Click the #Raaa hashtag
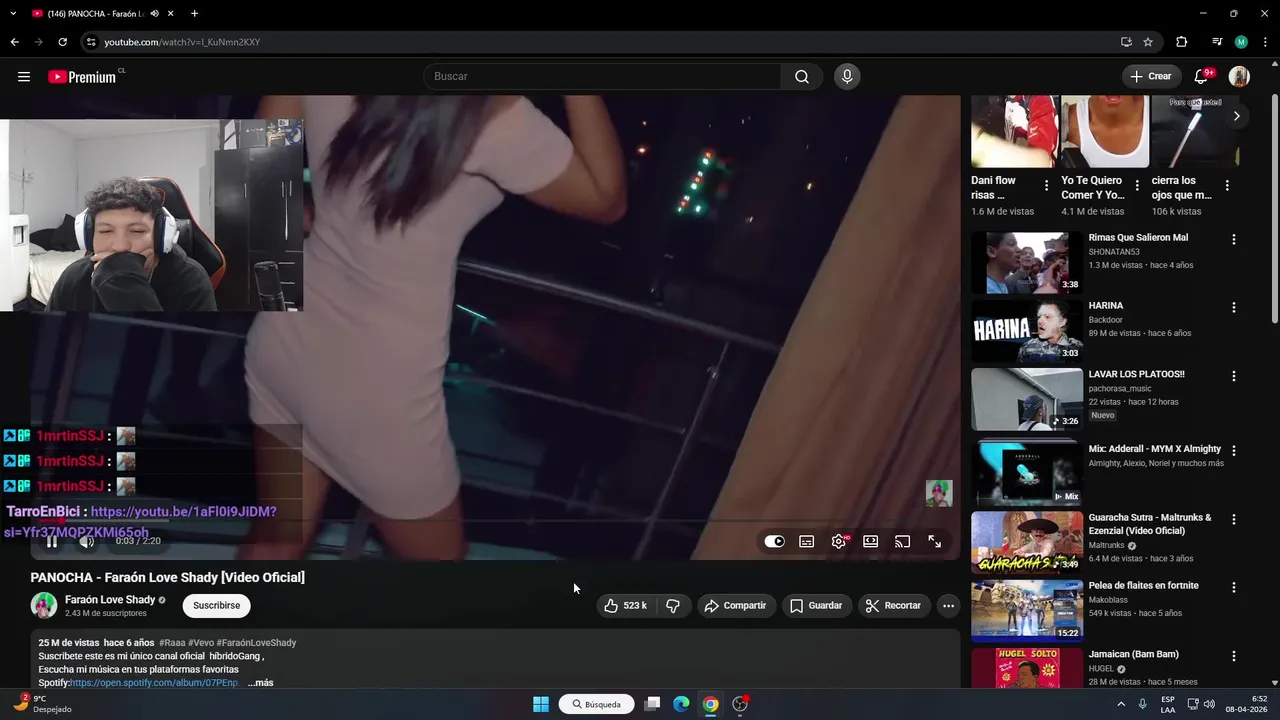Screen dimensions: 1280x720 pos(172,643)
